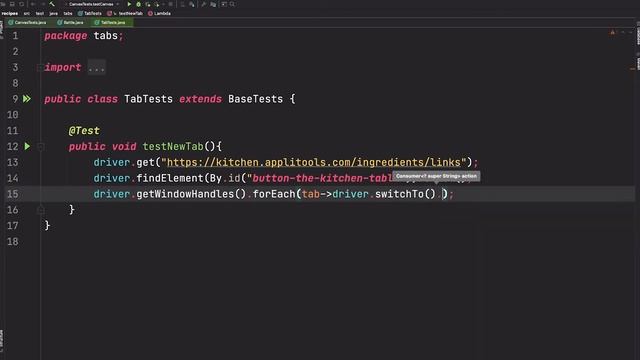Viewport: 640px width, 360px height.
Task: Click the folded import ellipsis
Action: pyautogui.click(x=97, y=67)
